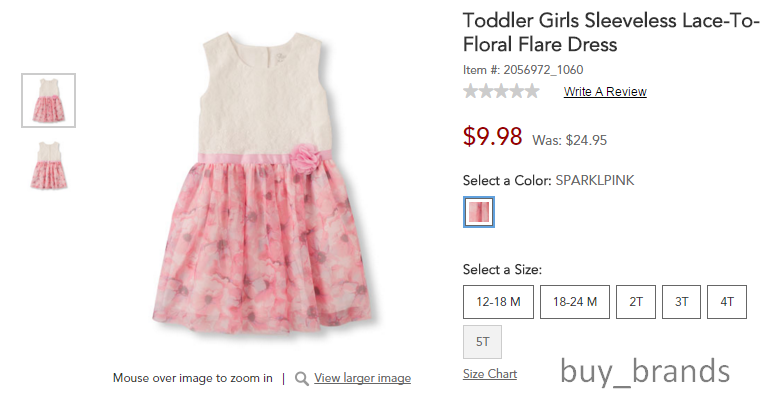
Task: Give a three-star rating
Action: coord(501,91)
